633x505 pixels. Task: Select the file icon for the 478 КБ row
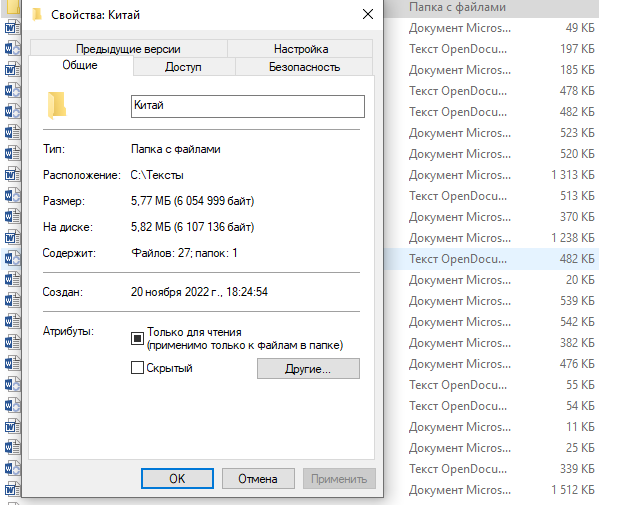pos(12,91)
